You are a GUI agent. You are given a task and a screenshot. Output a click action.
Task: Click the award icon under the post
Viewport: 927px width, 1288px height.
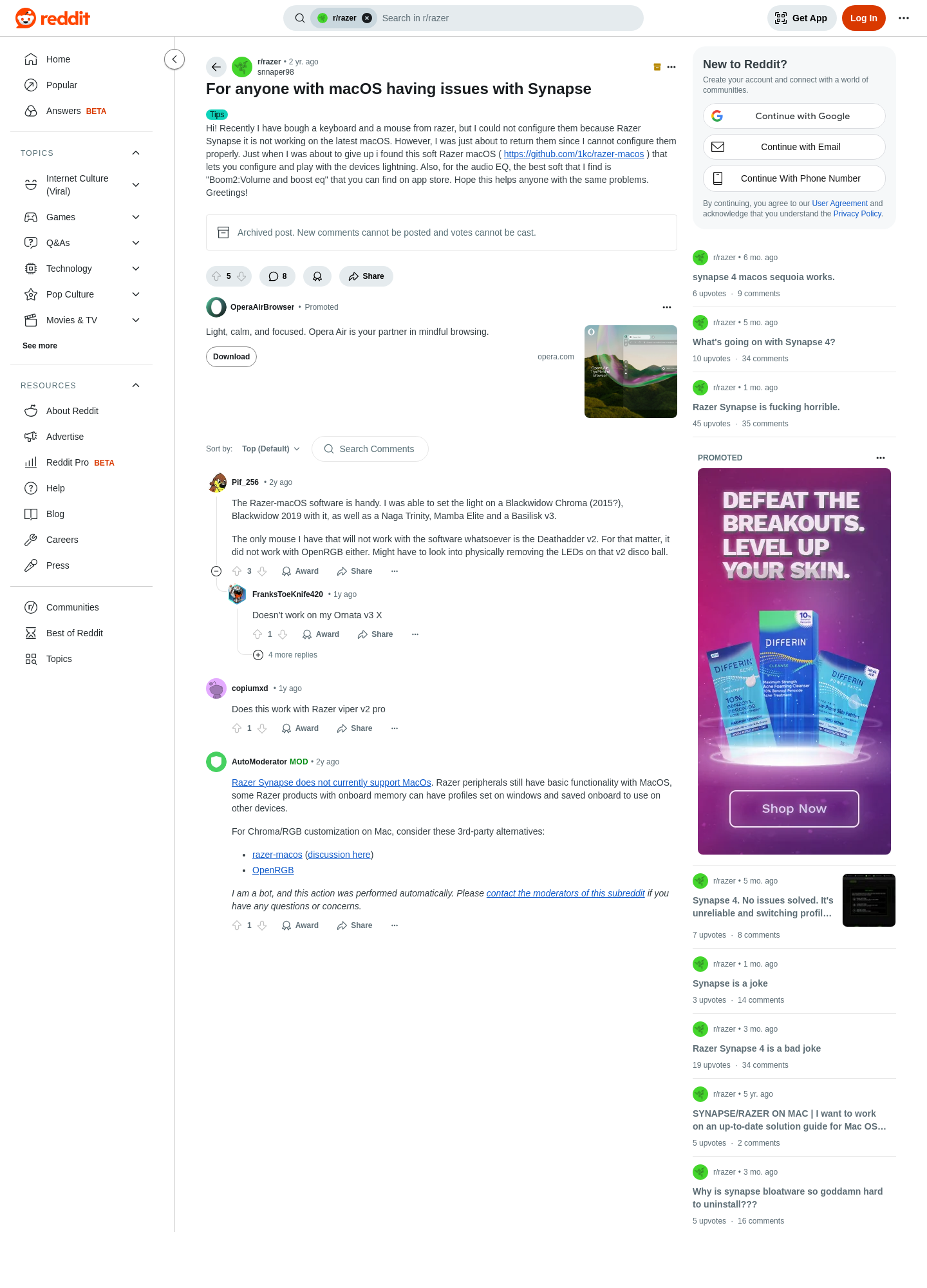point(317,276)
